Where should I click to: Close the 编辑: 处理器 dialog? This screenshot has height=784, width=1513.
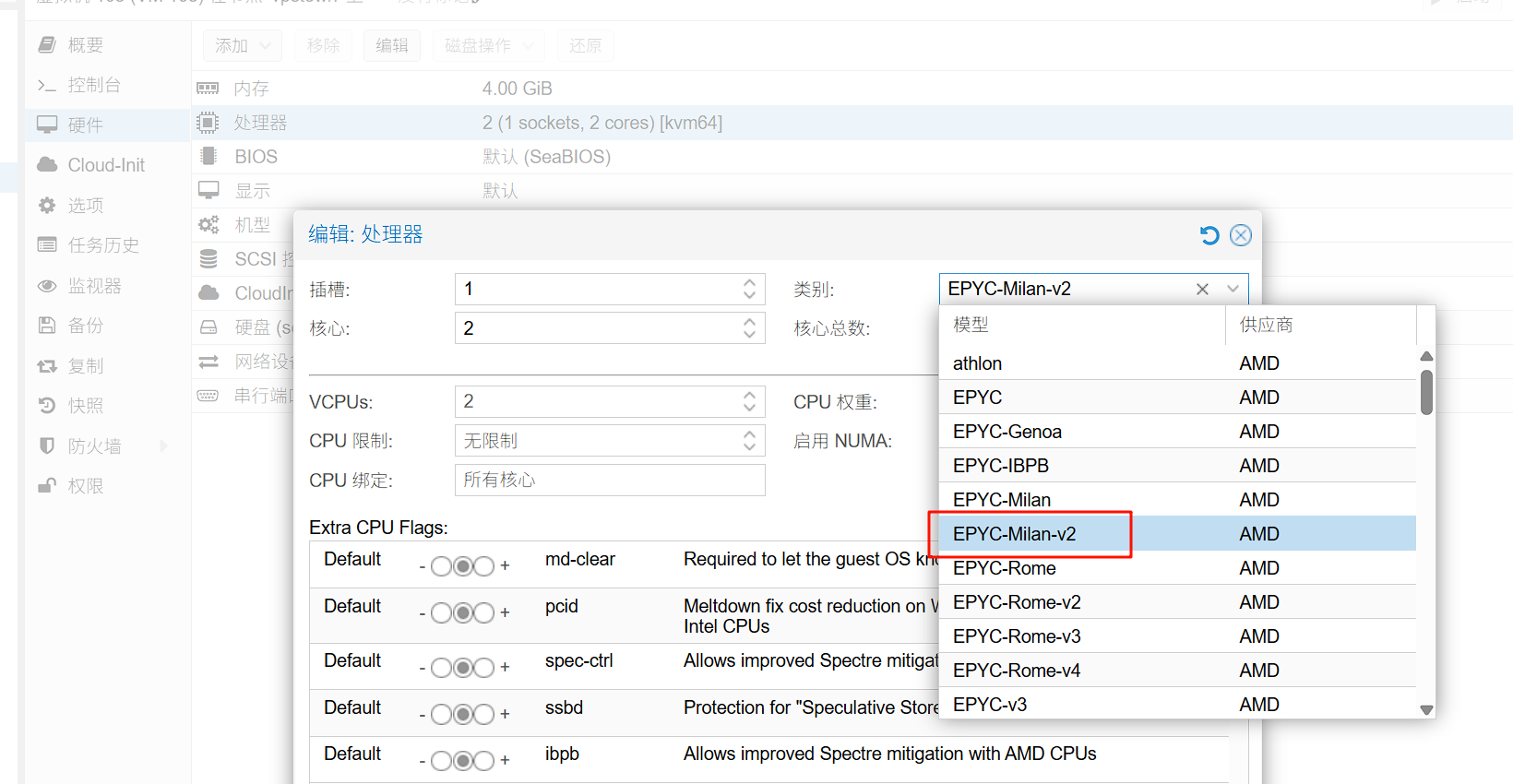click(1241, 235)
